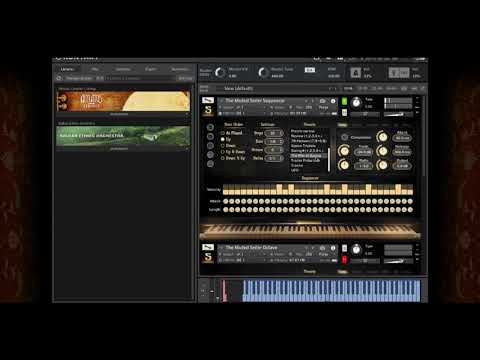480x360 pixels.
Task: Click the Tune knob of Setar Sequencer
Action: 356,102
